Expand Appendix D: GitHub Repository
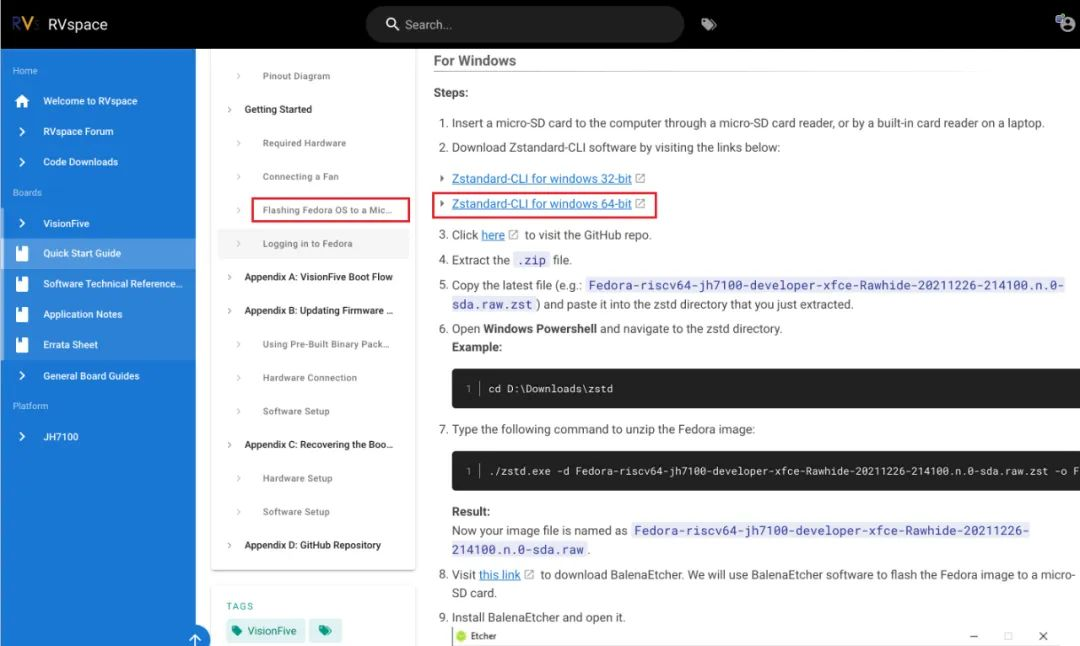Image resolution: width=1080 pixels, height=646 pixels. click(229, 545)
